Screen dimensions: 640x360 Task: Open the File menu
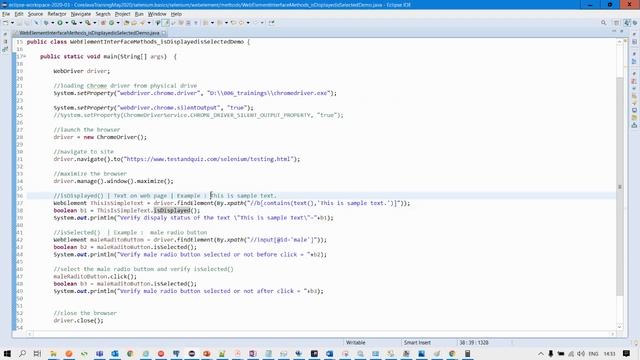pos(6,14)
